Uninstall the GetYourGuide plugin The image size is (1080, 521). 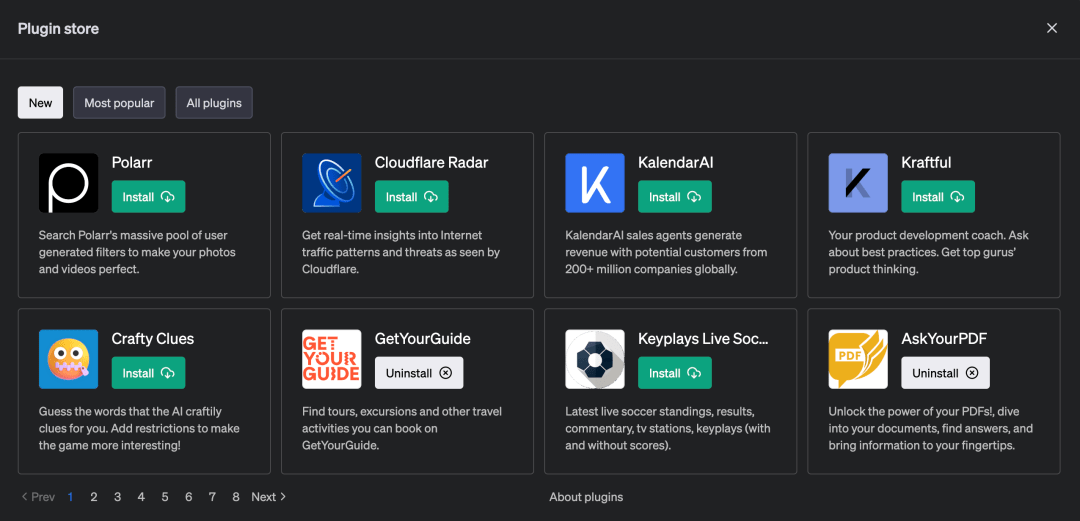click(418, 373)
